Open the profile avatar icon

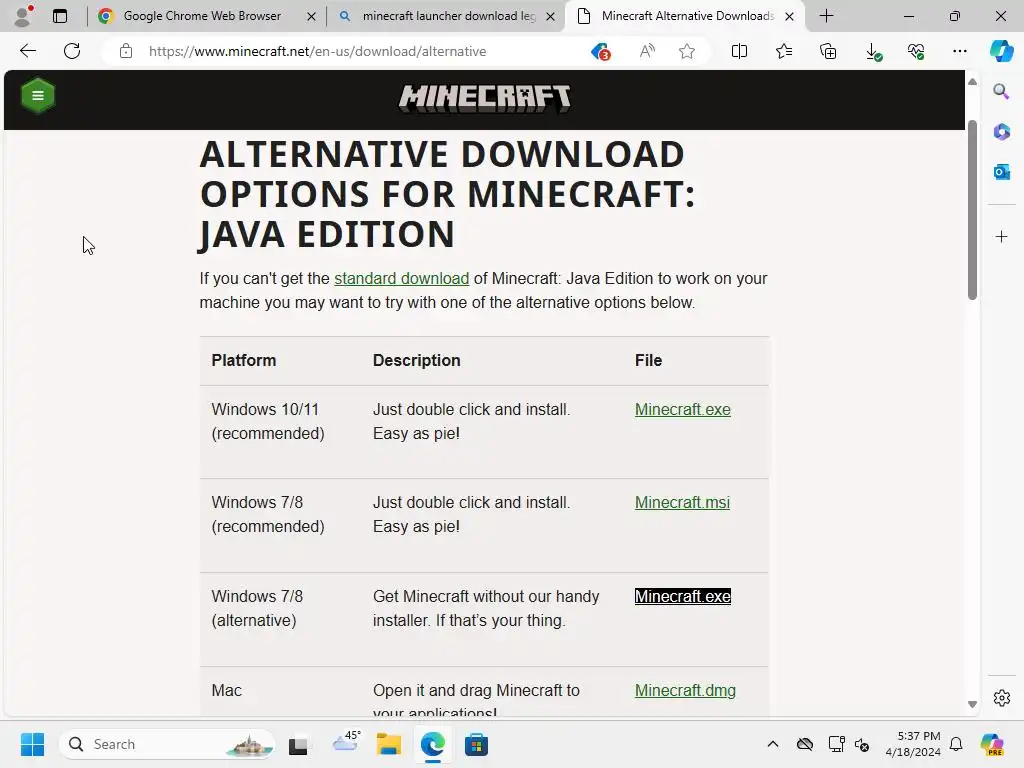(24, 16)
